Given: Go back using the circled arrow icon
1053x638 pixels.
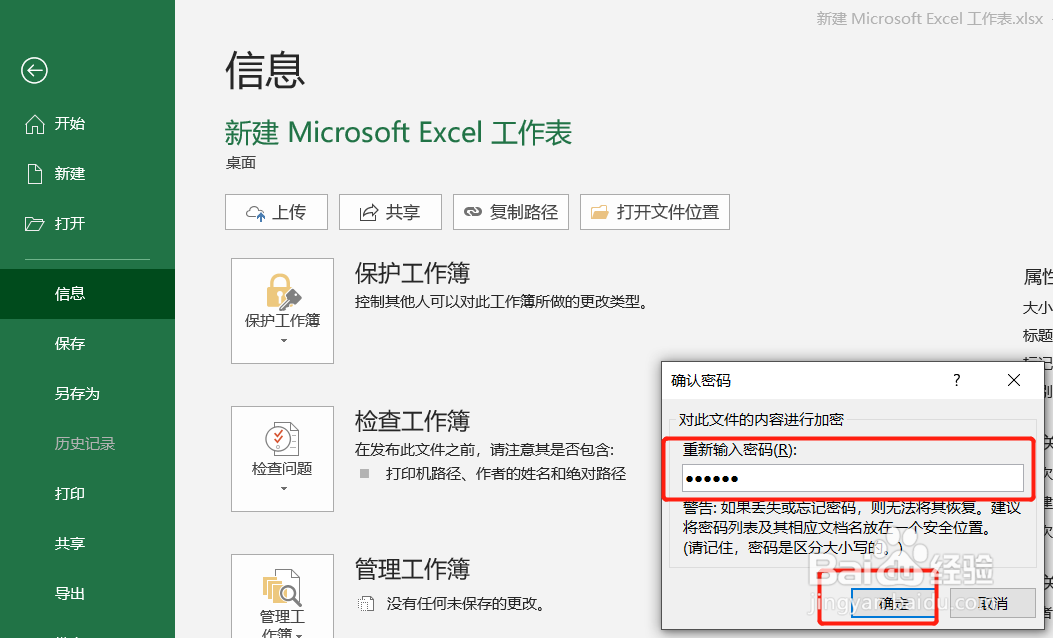Looking at the screenshot, I should pos(34,71).
